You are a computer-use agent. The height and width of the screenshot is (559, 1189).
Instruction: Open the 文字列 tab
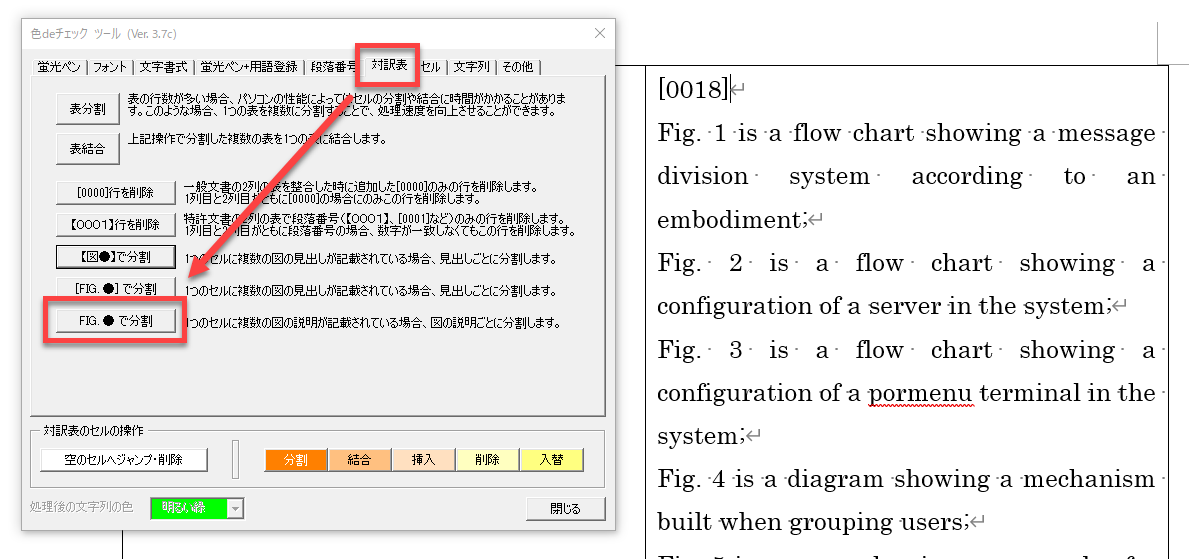pos(471,67)
